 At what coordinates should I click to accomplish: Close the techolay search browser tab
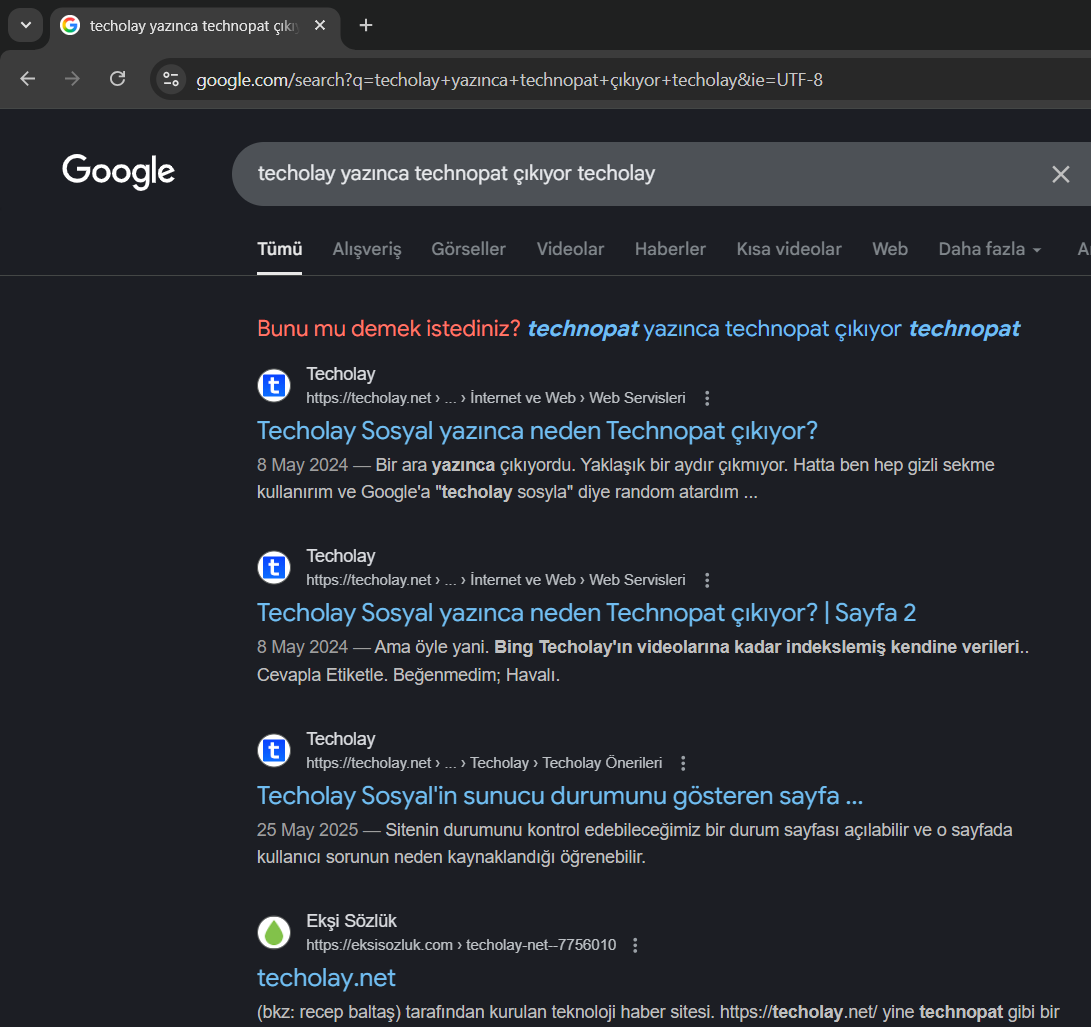pos(320,26)
